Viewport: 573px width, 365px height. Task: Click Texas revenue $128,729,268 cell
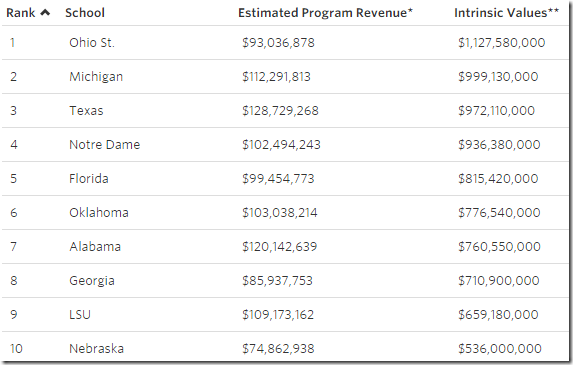[x=280, y=111]
